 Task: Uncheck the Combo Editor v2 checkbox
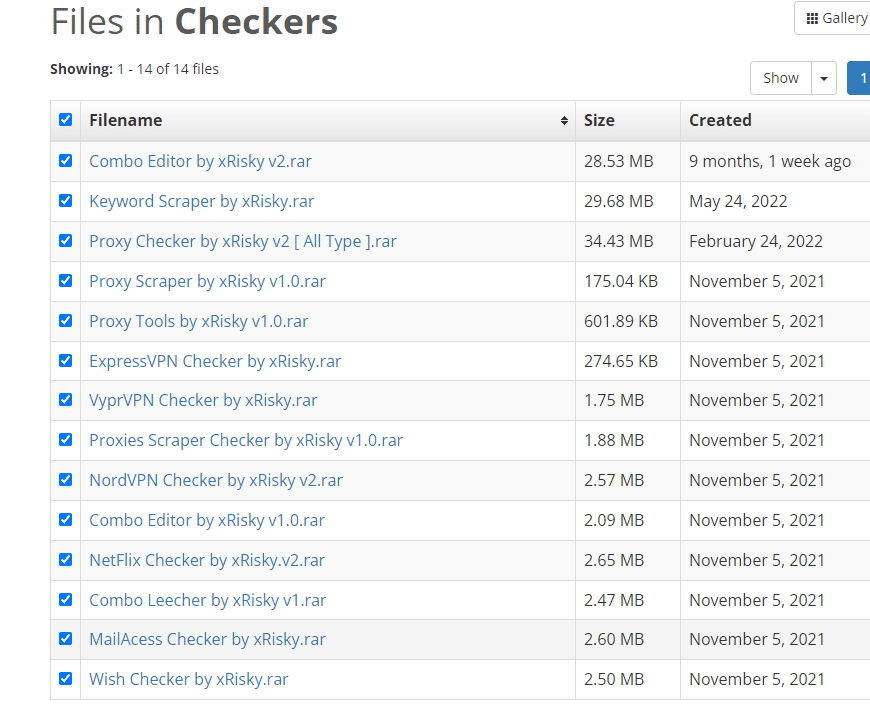[x=66, y=161]
